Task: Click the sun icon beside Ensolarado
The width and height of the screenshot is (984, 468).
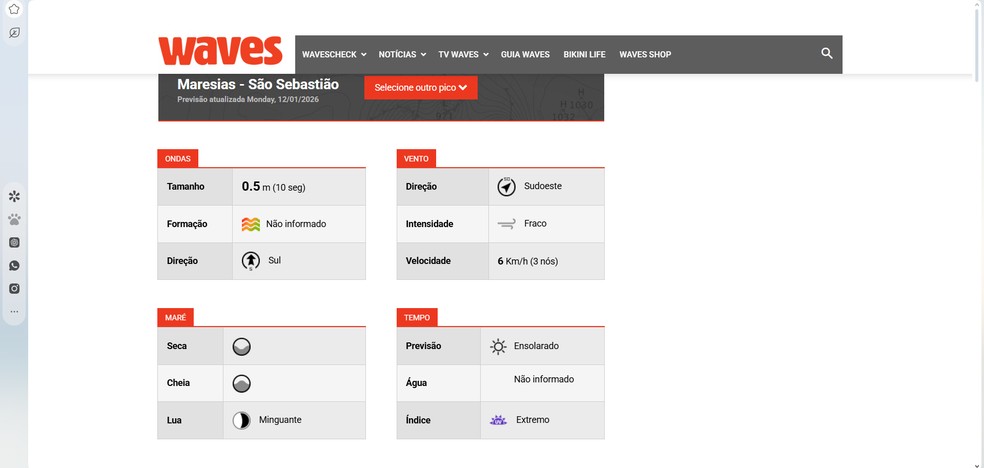Action: tap(498, 346)
